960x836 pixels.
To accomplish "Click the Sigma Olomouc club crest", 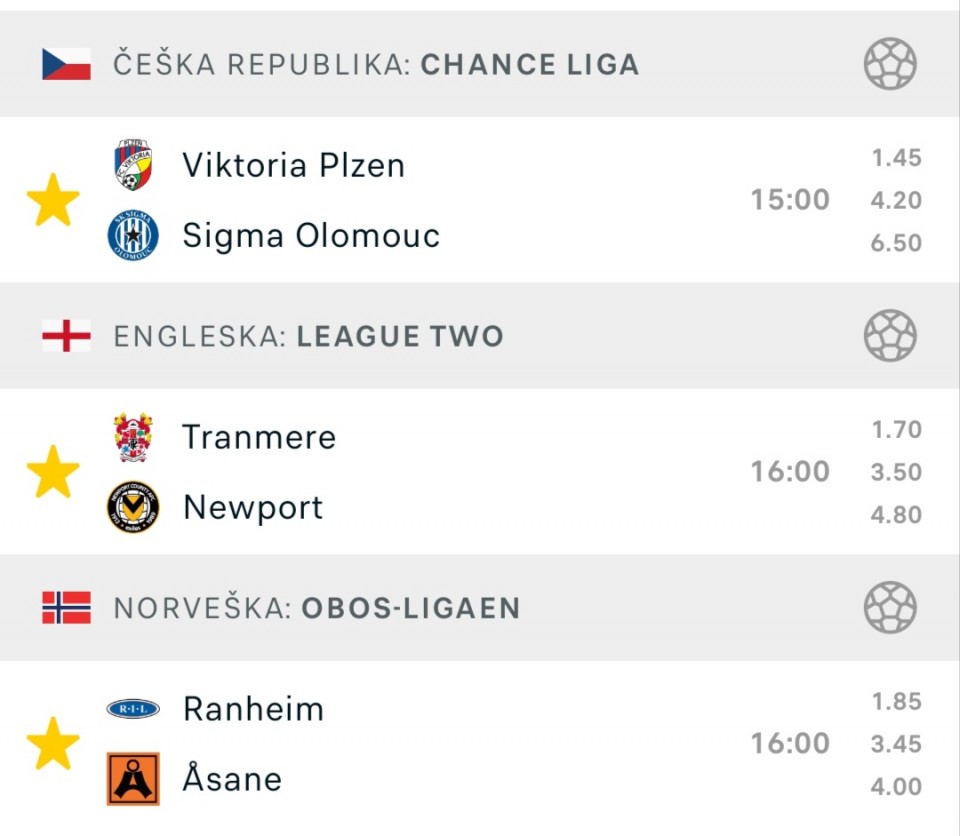I will (x=133, y=235).
